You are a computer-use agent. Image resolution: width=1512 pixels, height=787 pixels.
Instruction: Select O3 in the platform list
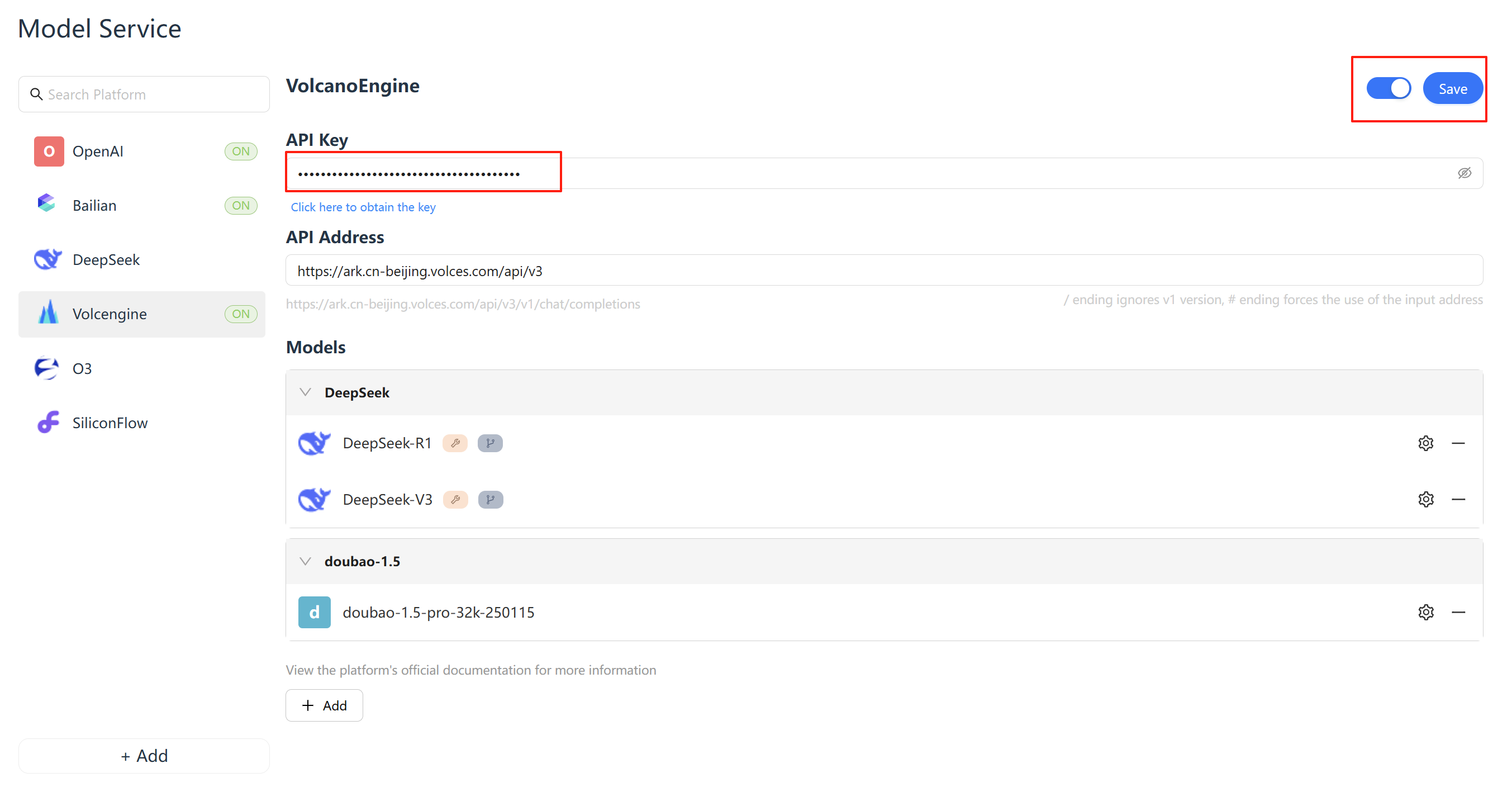[x=142, y=368]
